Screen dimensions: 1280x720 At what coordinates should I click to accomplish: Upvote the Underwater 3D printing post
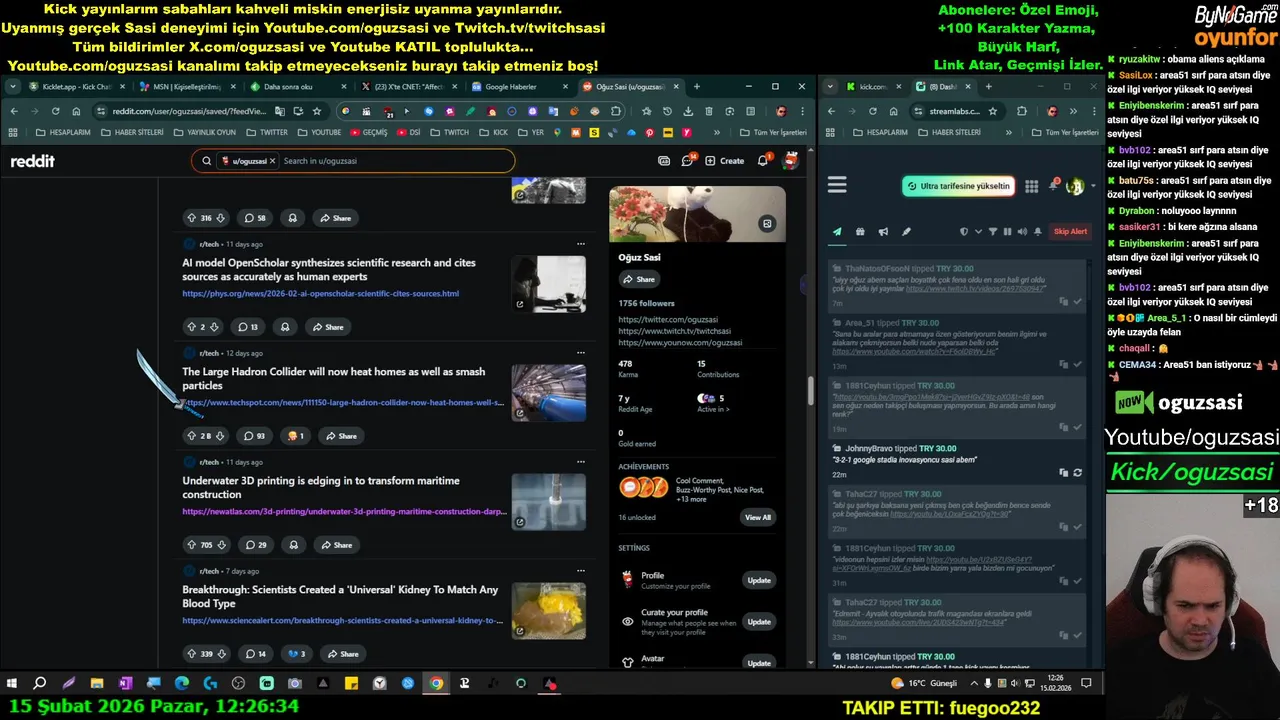(x=191, y=545)
